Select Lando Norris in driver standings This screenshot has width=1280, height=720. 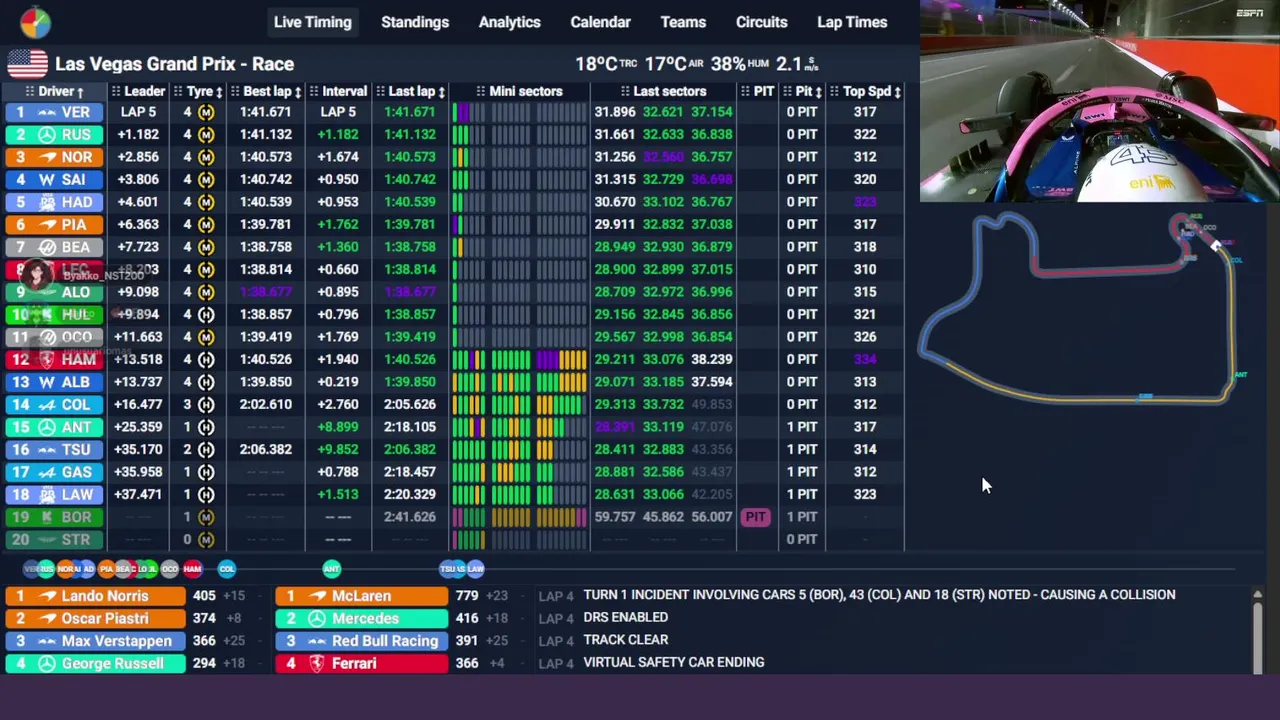95,596
